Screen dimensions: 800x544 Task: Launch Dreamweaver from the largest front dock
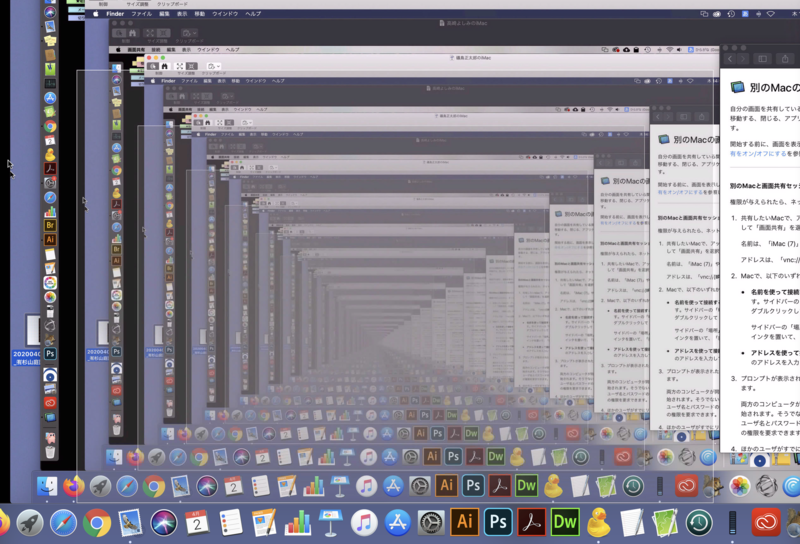tap(565, 522)
